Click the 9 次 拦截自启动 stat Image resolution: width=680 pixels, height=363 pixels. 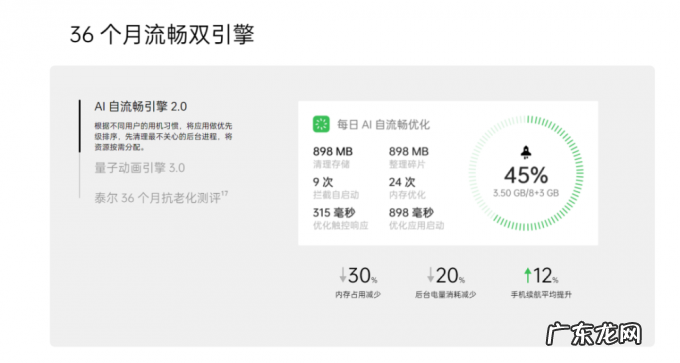[336, 188]
